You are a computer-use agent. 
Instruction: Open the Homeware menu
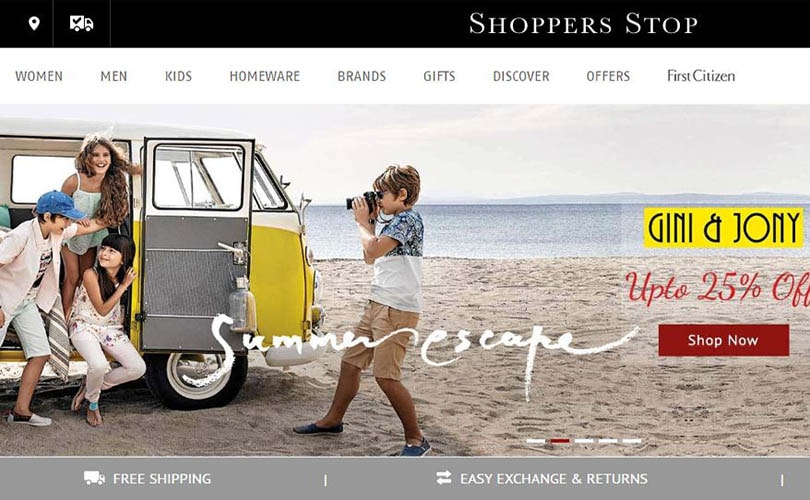pyautogui.click(x=264, y=76)
